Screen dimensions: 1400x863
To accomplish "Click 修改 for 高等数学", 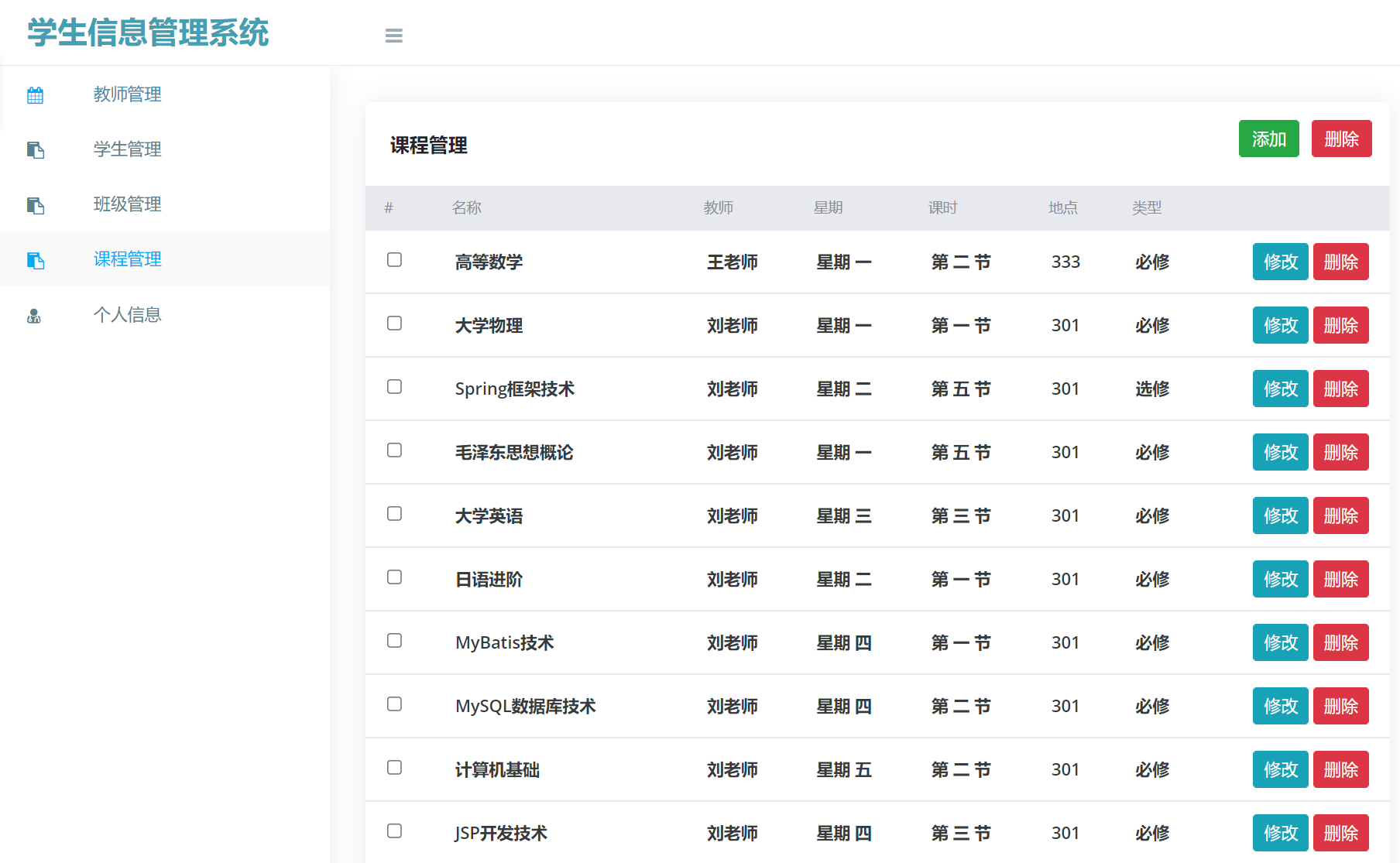I will pyautogui.click(x=1280, y=262).
